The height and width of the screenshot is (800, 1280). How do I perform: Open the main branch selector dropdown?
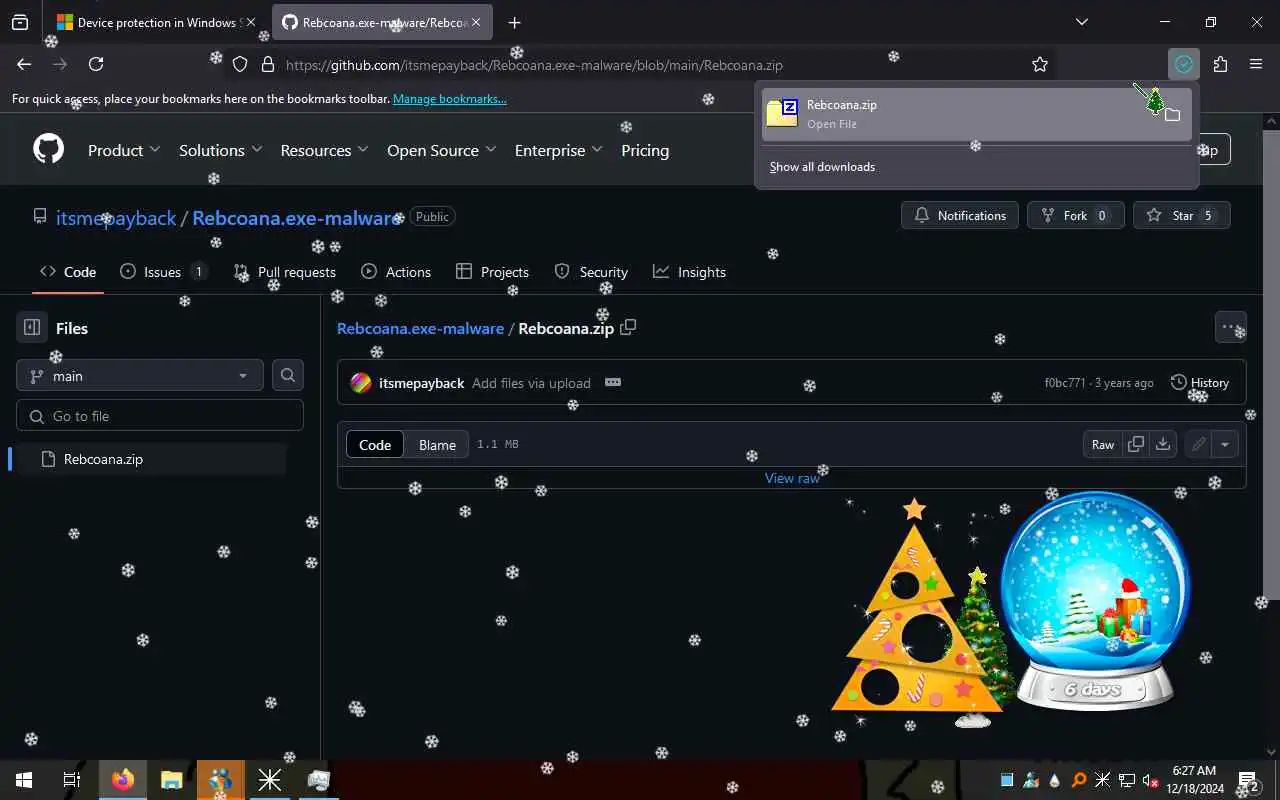point(140,375)
